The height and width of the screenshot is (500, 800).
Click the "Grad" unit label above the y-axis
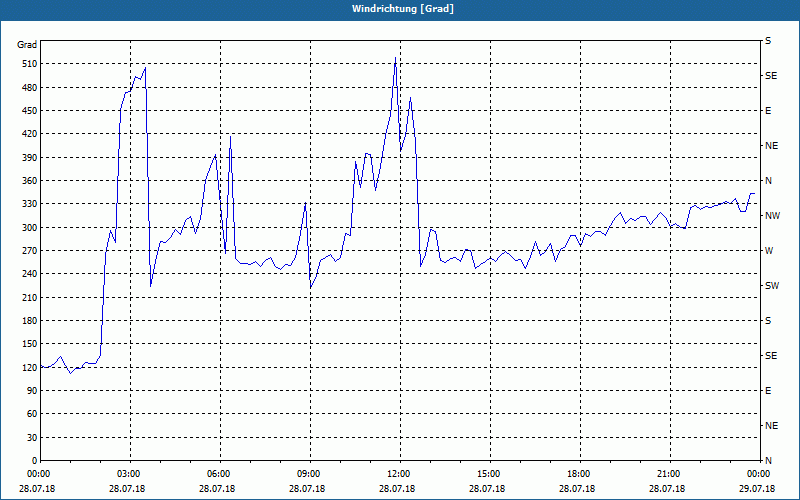point(27,45)
